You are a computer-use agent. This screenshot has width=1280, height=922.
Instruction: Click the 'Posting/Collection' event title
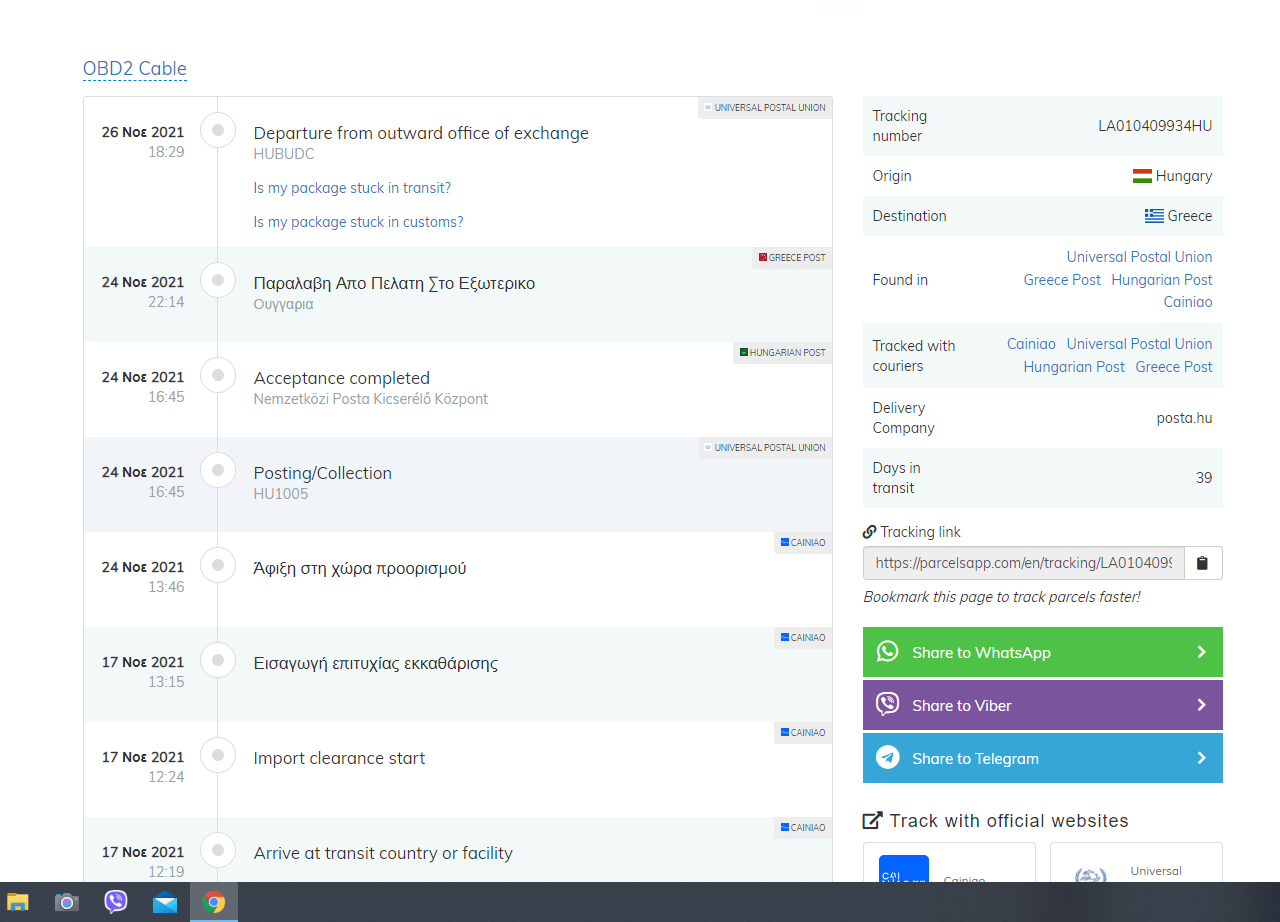[x=323, y=473]
